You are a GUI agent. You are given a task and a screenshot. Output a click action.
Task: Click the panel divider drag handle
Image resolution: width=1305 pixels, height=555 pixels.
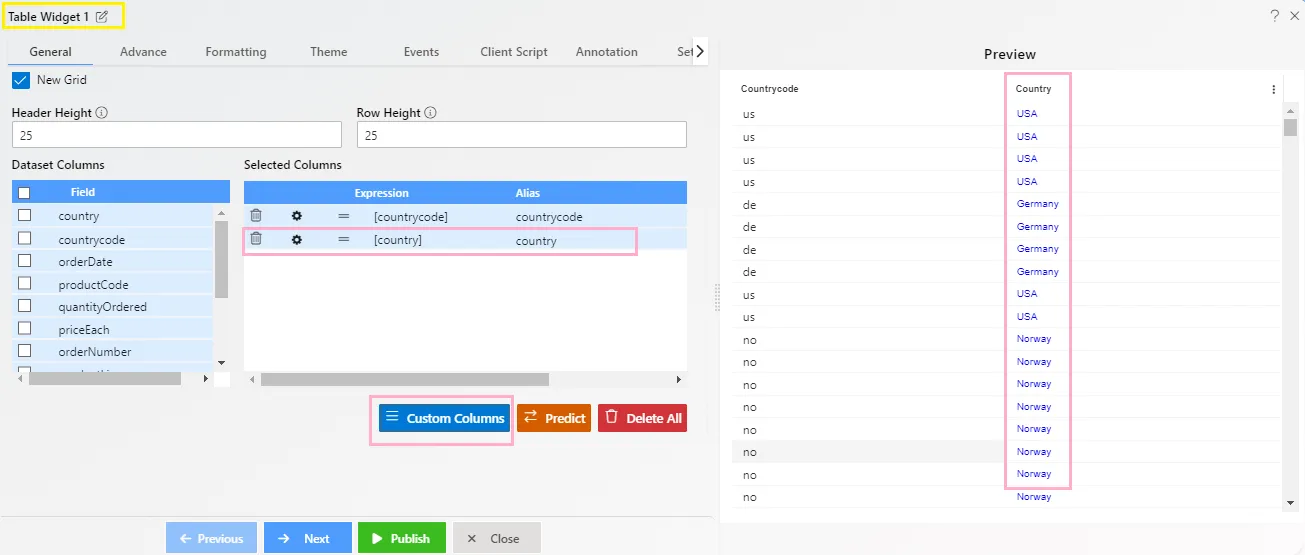[715, 297]
